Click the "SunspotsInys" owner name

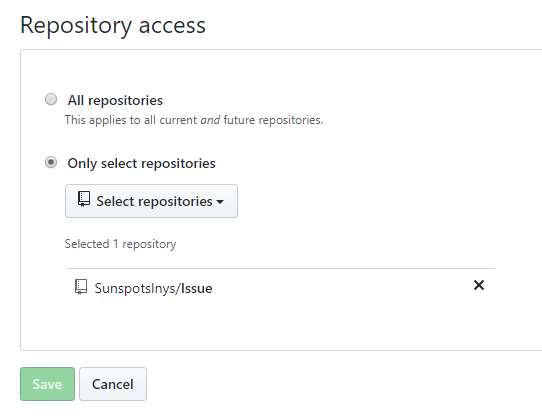point(135,288)
